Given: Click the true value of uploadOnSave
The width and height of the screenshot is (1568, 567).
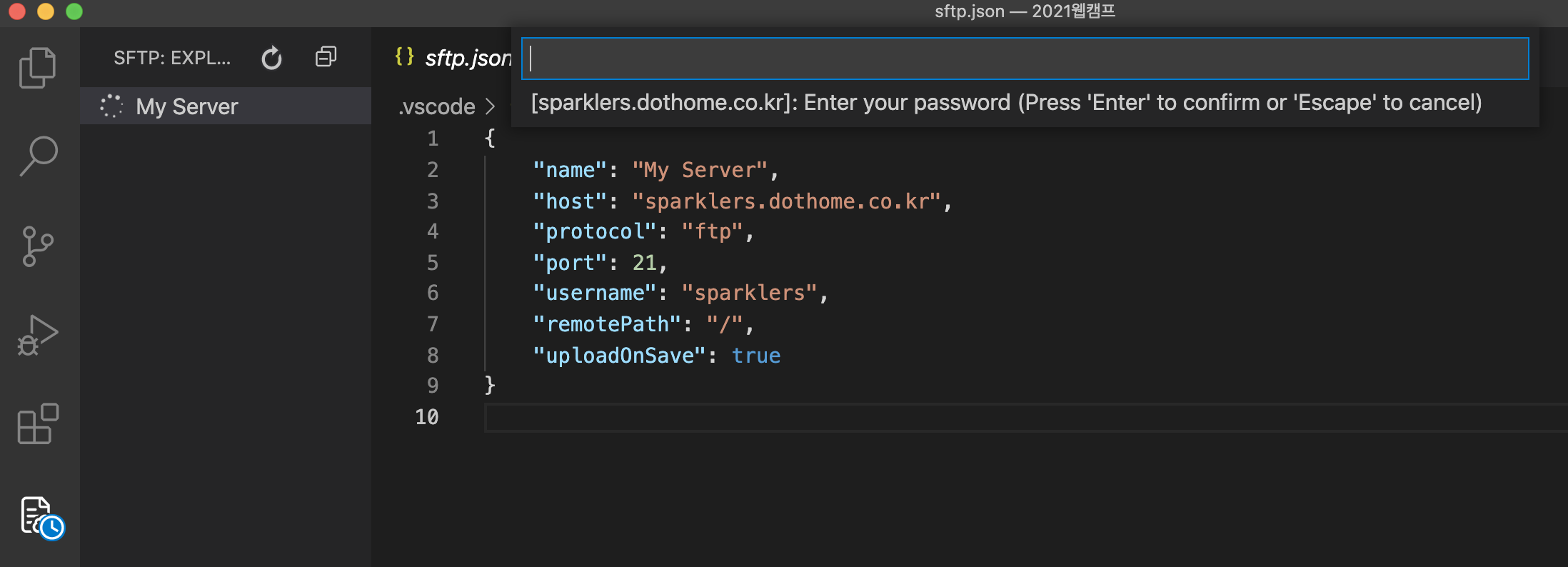Looking at the screenshot, I should pos(756,356).
